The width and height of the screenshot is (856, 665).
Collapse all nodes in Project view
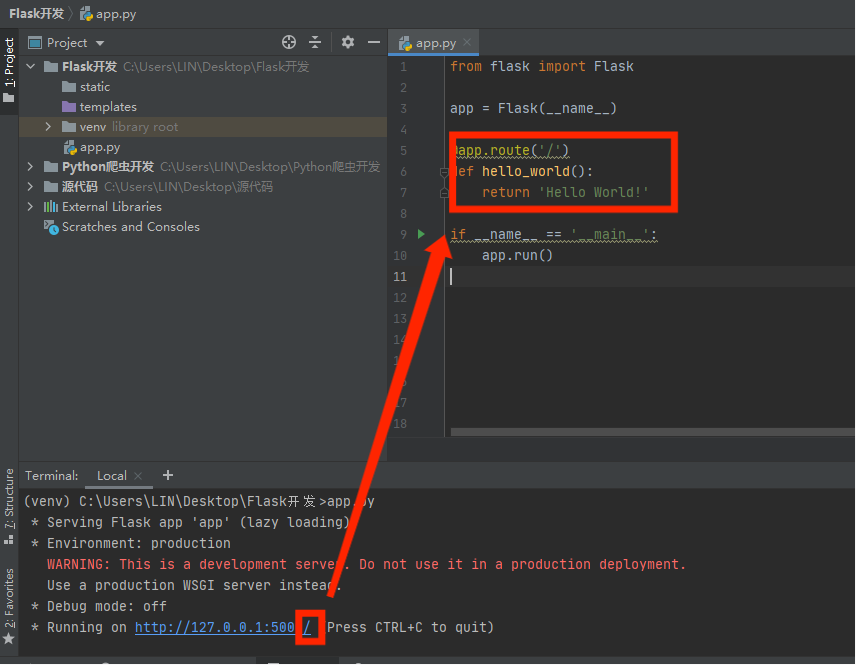coord(315,42)
